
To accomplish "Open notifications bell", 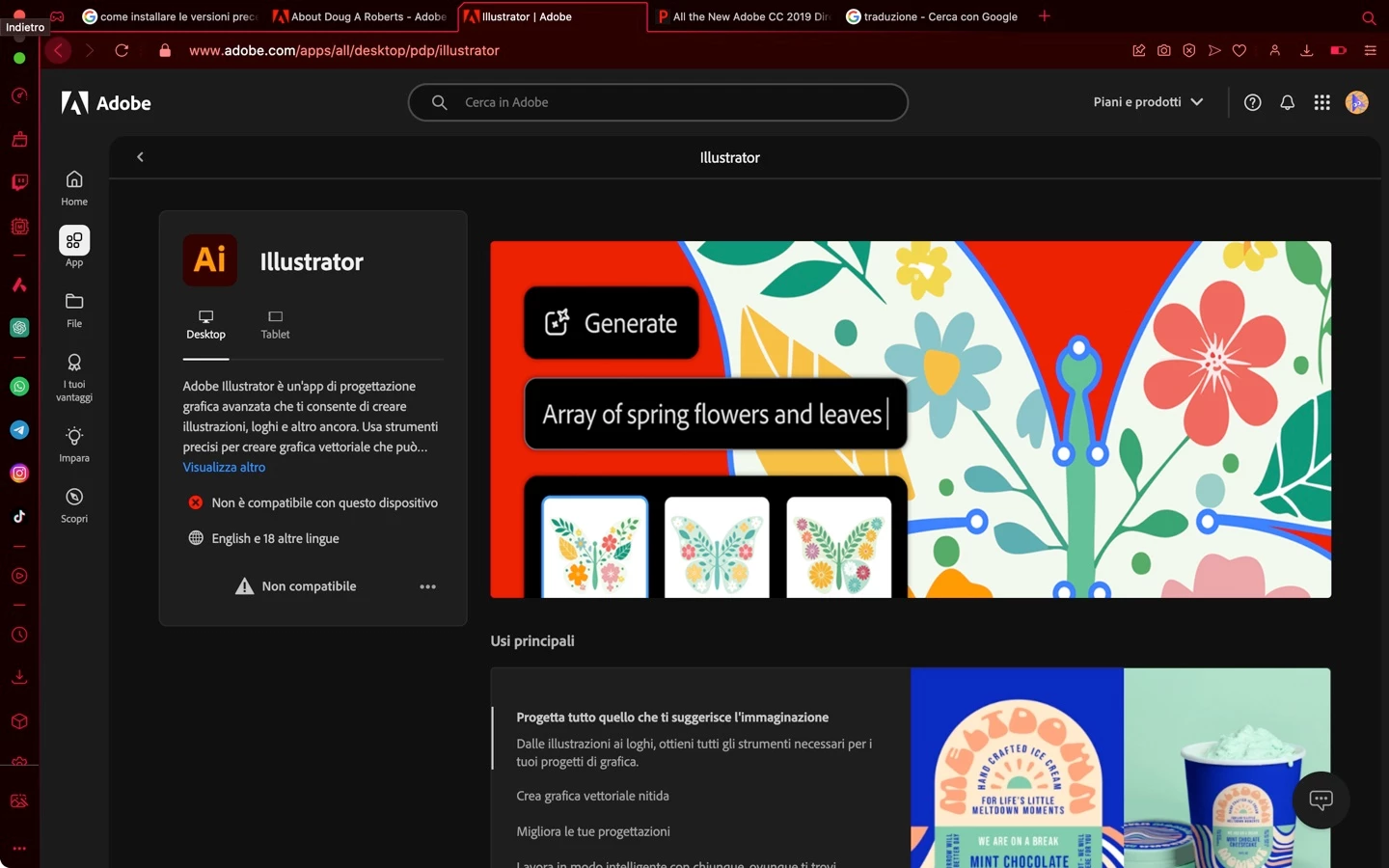I will 1287,102.
